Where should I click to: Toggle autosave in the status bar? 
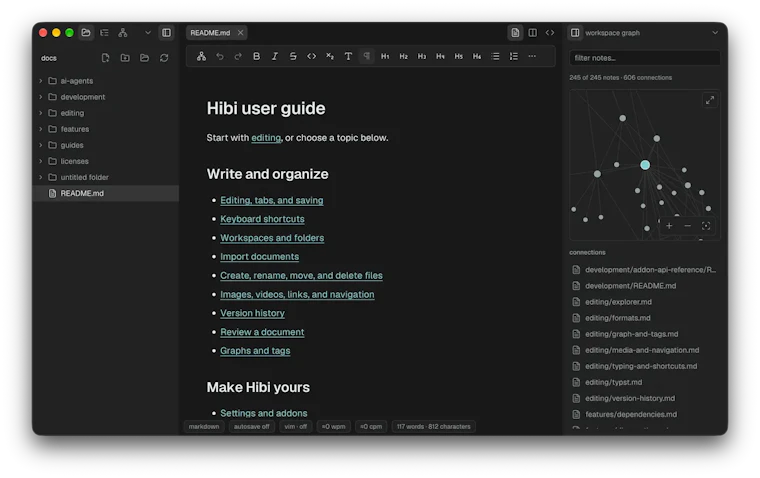[x=252, y=427]
